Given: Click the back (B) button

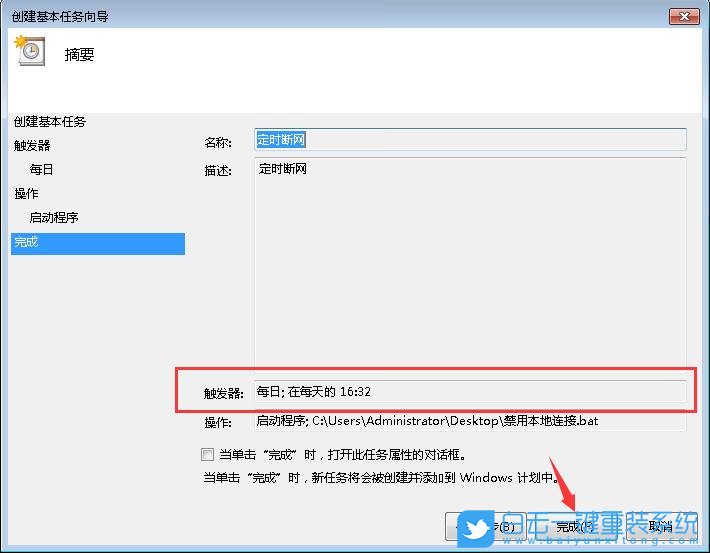Looking at the screenshot, I should coord(486,526).
